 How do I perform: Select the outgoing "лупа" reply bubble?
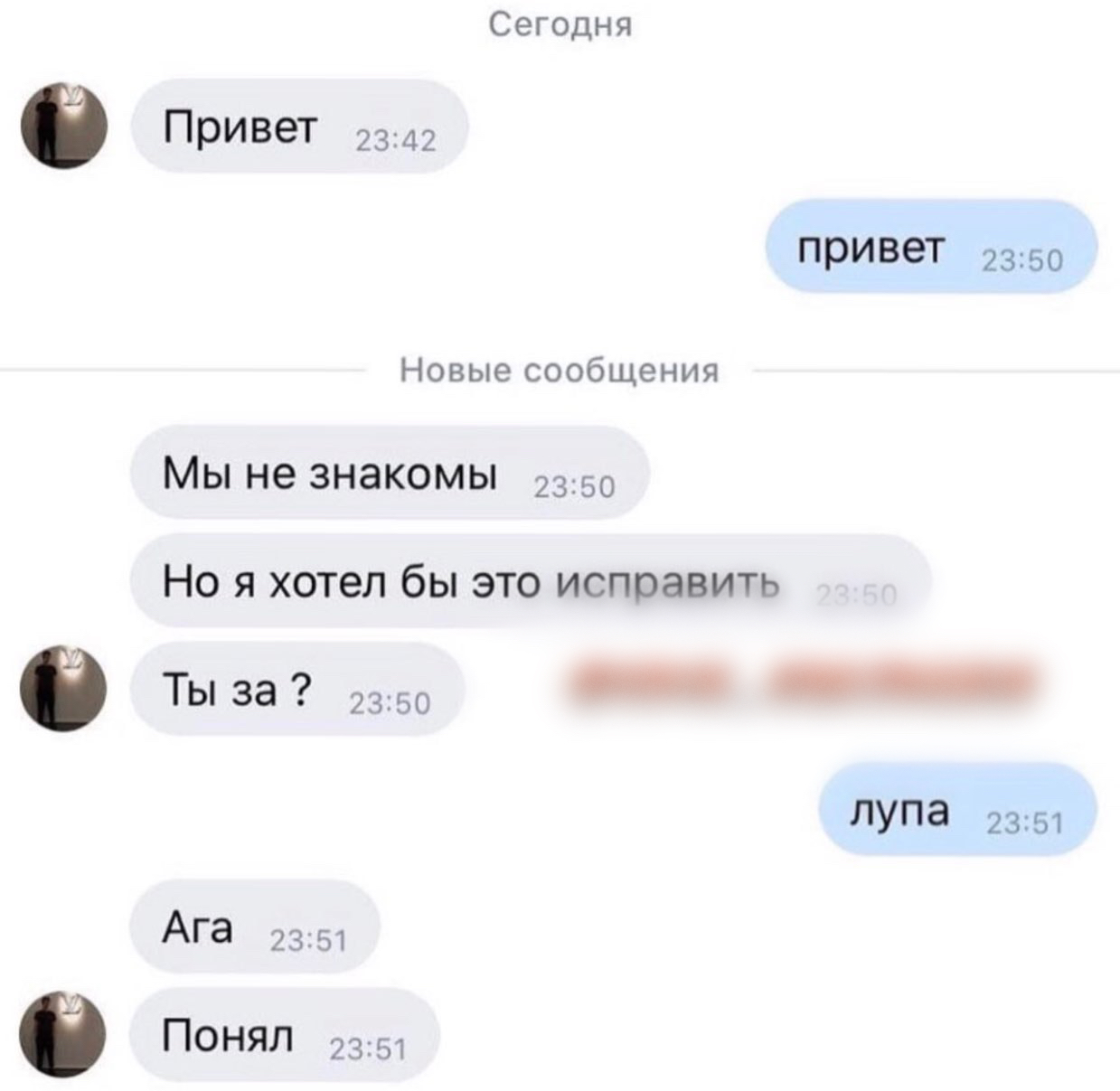(x=958, y=810)
